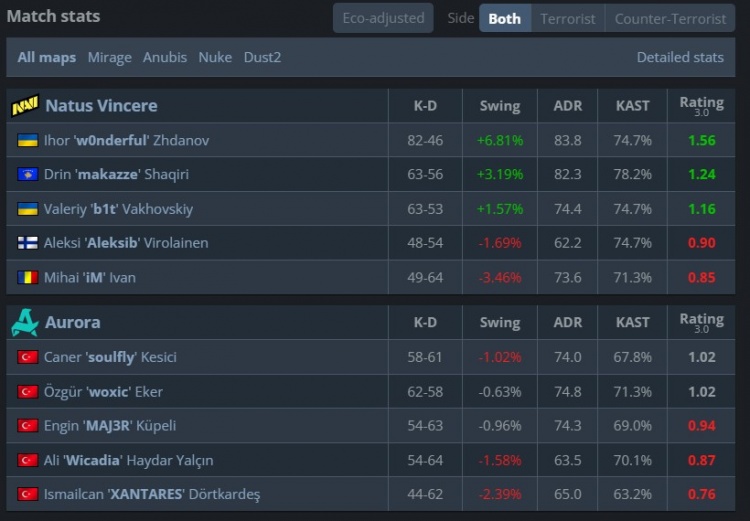
Task: Switch to the Mirage map tab
Action: (x=110, y=57)
